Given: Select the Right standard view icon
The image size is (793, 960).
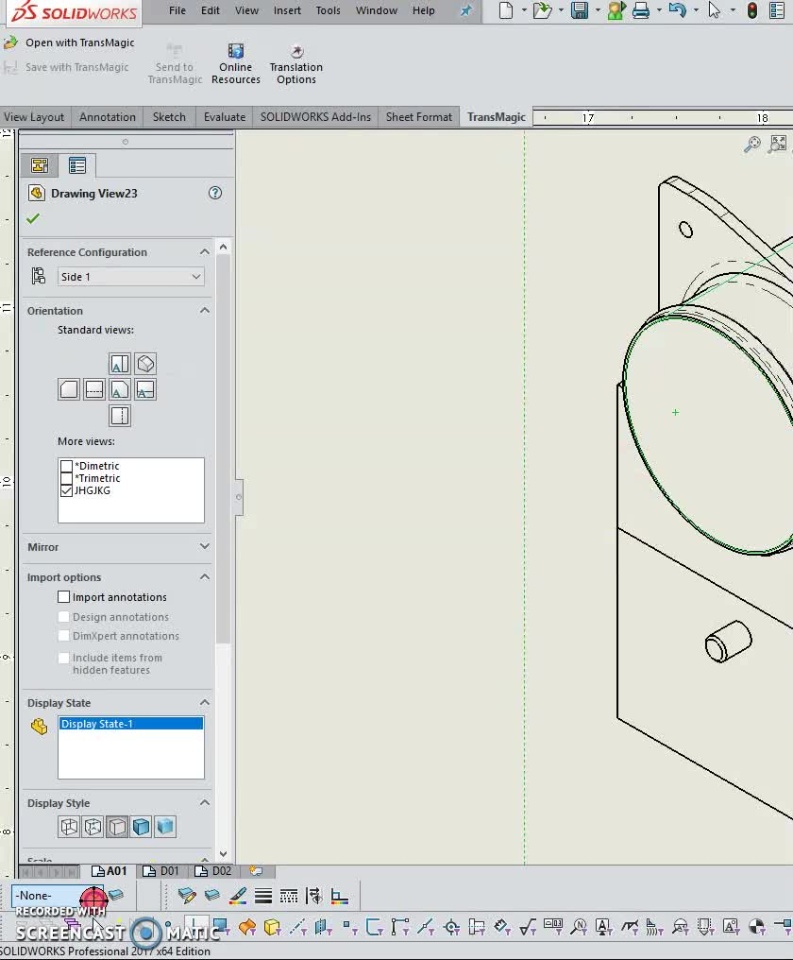Looking at the screenshot, I should pos(146,389).
